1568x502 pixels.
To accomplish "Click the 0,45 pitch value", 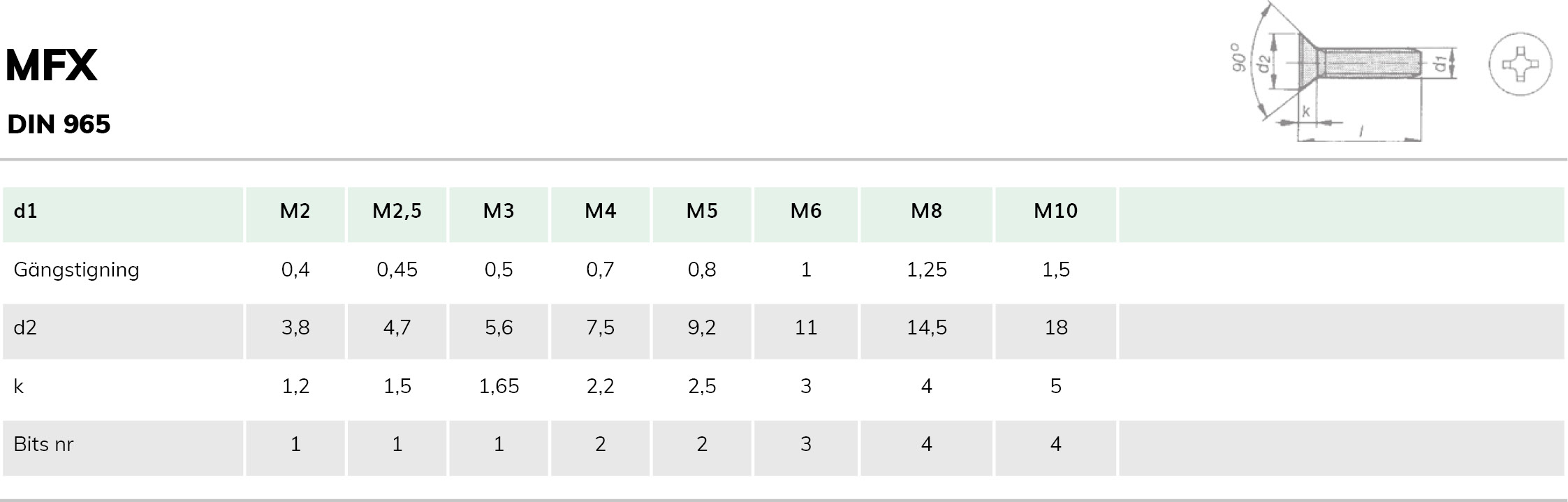I will point(397,270).
